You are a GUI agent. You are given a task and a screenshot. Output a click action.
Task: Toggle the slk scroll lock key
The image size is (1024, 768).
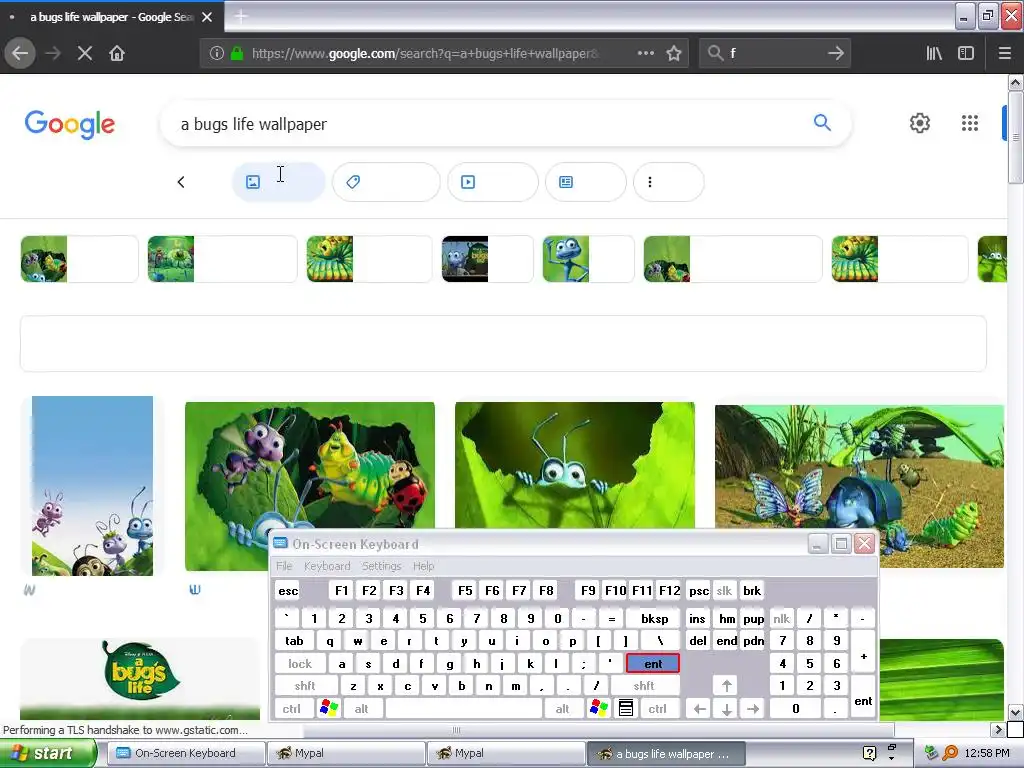(724, 591)
